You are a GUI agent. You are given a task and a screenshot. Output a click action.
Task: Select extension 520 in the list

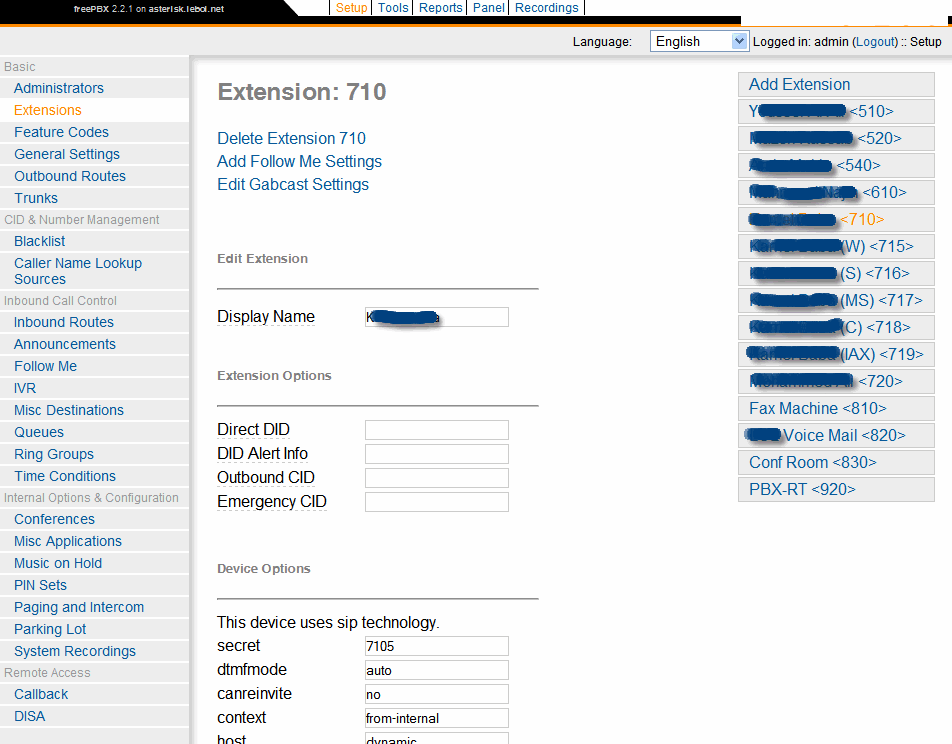coord(836,138)
